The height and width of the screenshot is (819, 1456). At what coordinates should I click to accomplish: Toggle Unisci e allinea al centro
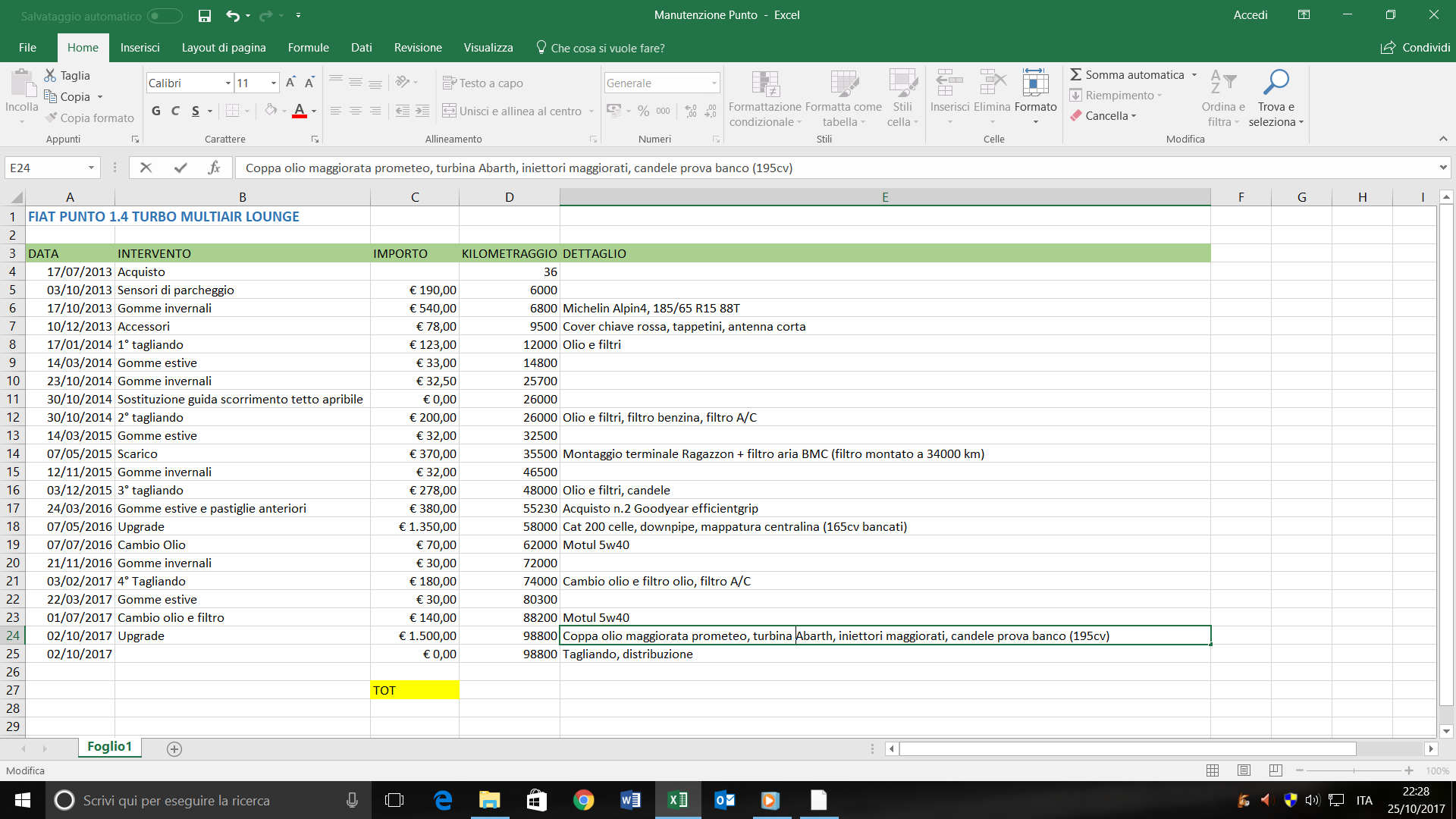tap(512, 111)
